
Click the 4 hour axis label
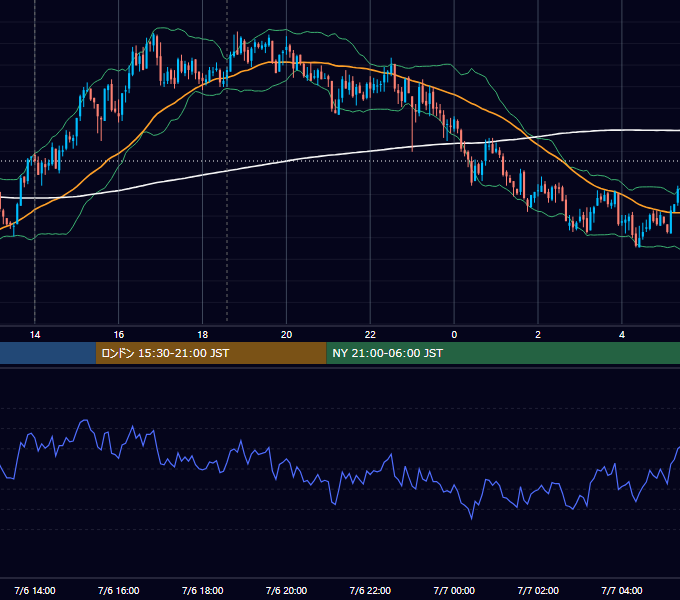[x=622, y=335]
